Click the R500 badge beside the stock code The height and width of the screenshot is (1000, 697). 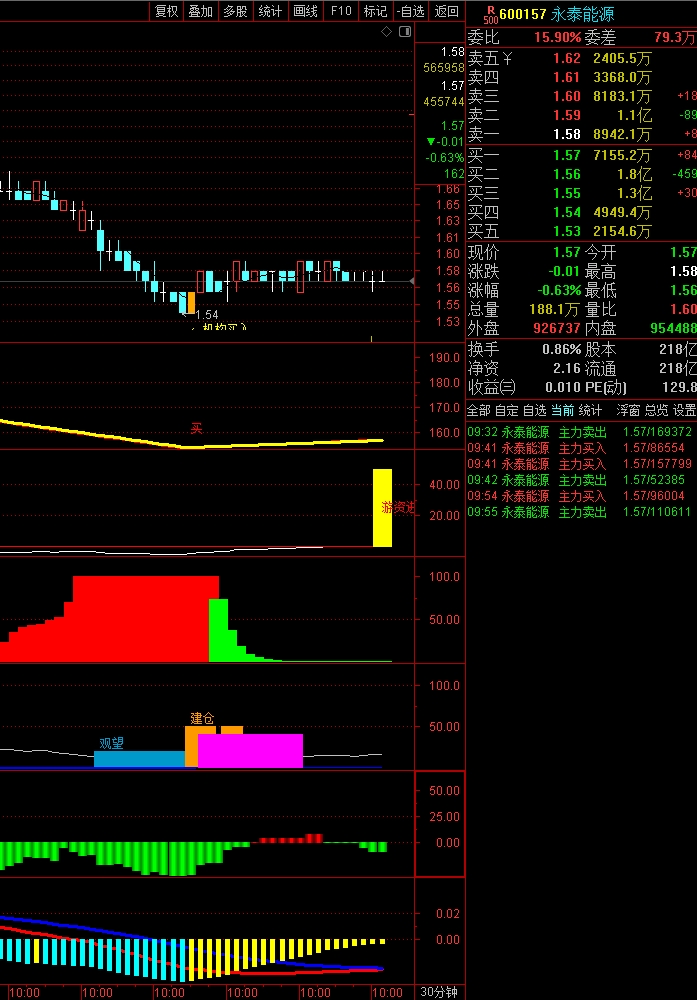point(490,15)
